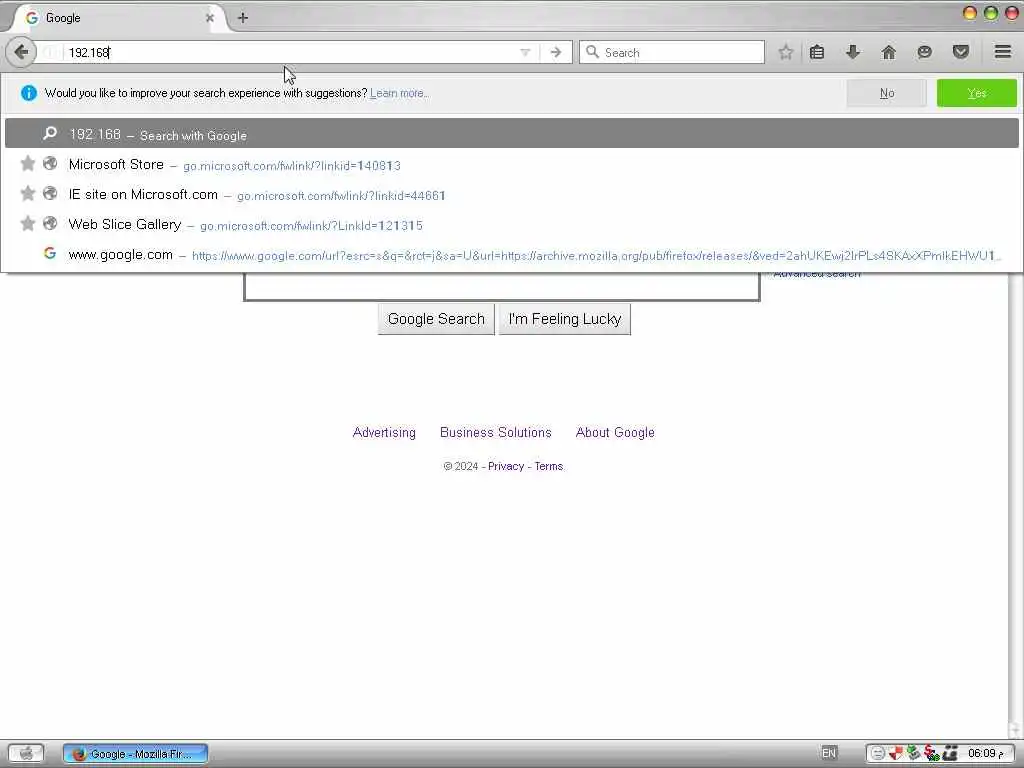Close the Google tab
Image resolution: width=1024 pixels, height=768 pixels.
pyautogui.click(x=210, y=18)
